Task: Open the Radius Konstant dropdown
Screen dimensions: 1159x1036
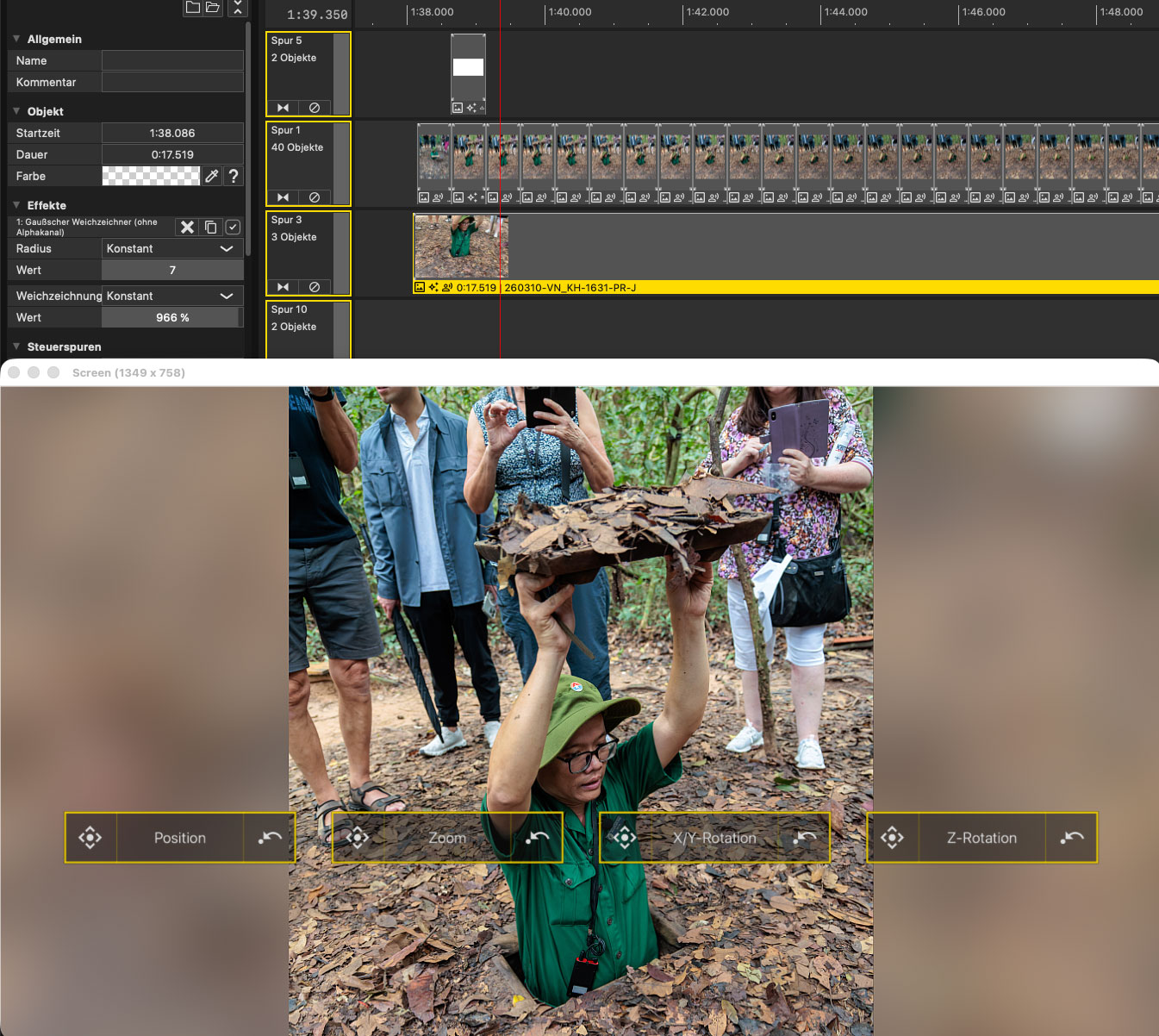Action: pyautogui.click(x=172, y=248)
